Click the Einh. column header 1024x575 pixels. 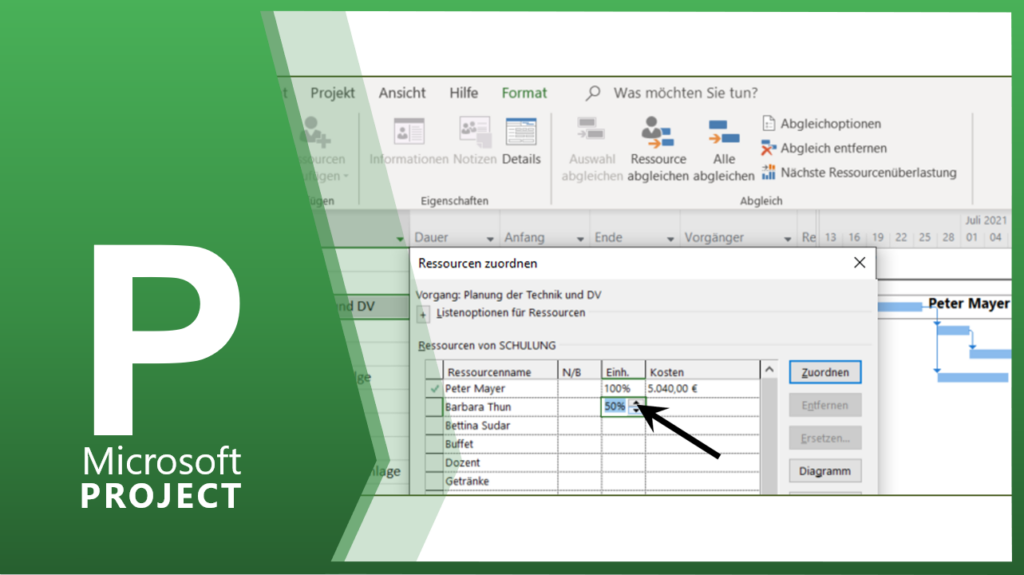623,371
